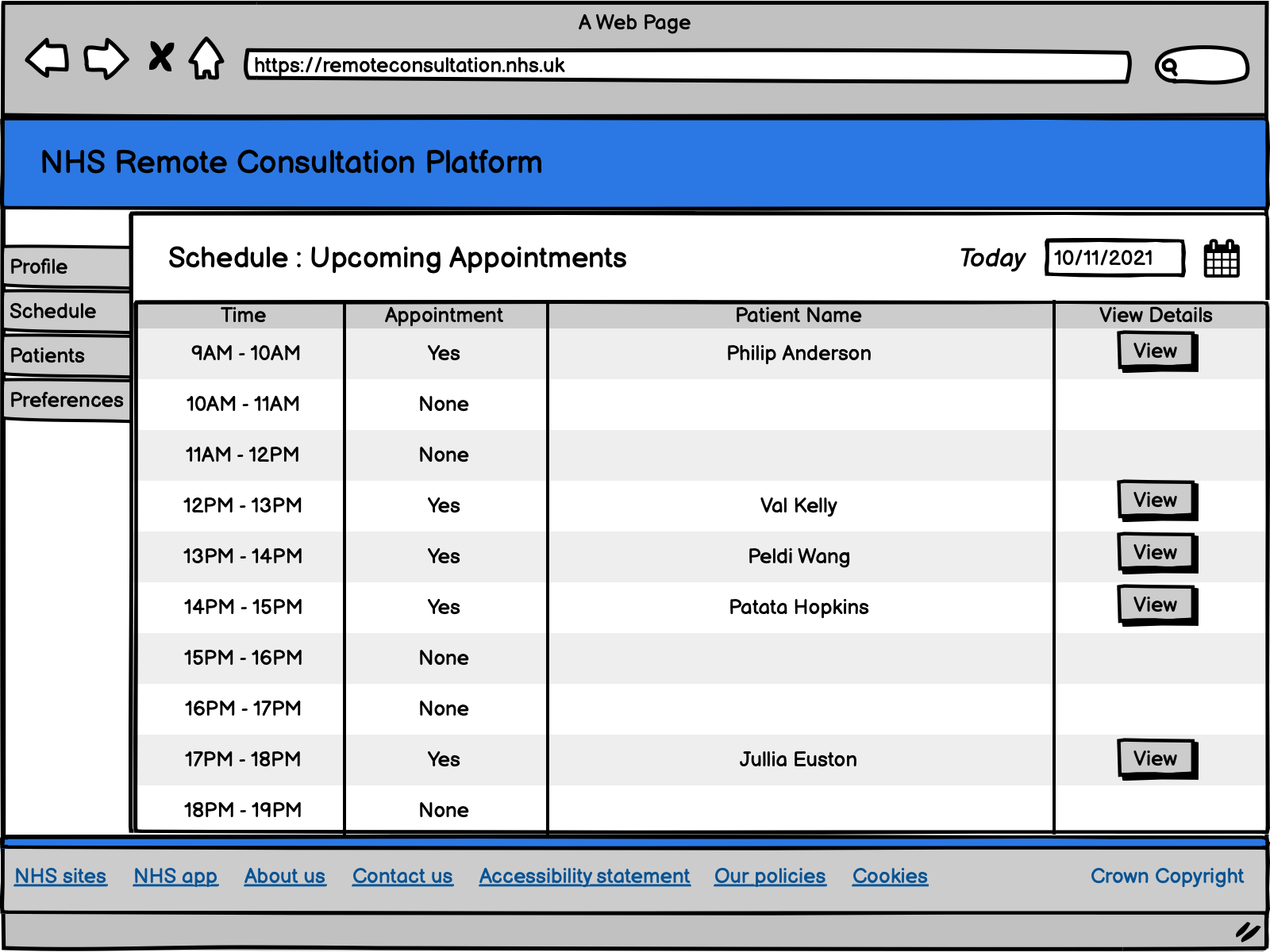Click the date field showing 10/11/2021
The height and width of the screenshot is (952, 1270).
click(1115, 258)
